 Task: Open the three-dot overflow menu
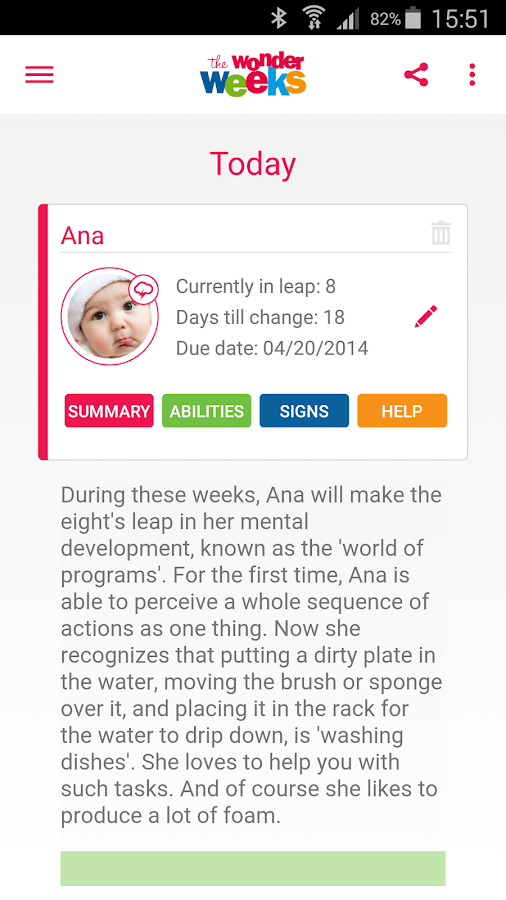(472, 75)
